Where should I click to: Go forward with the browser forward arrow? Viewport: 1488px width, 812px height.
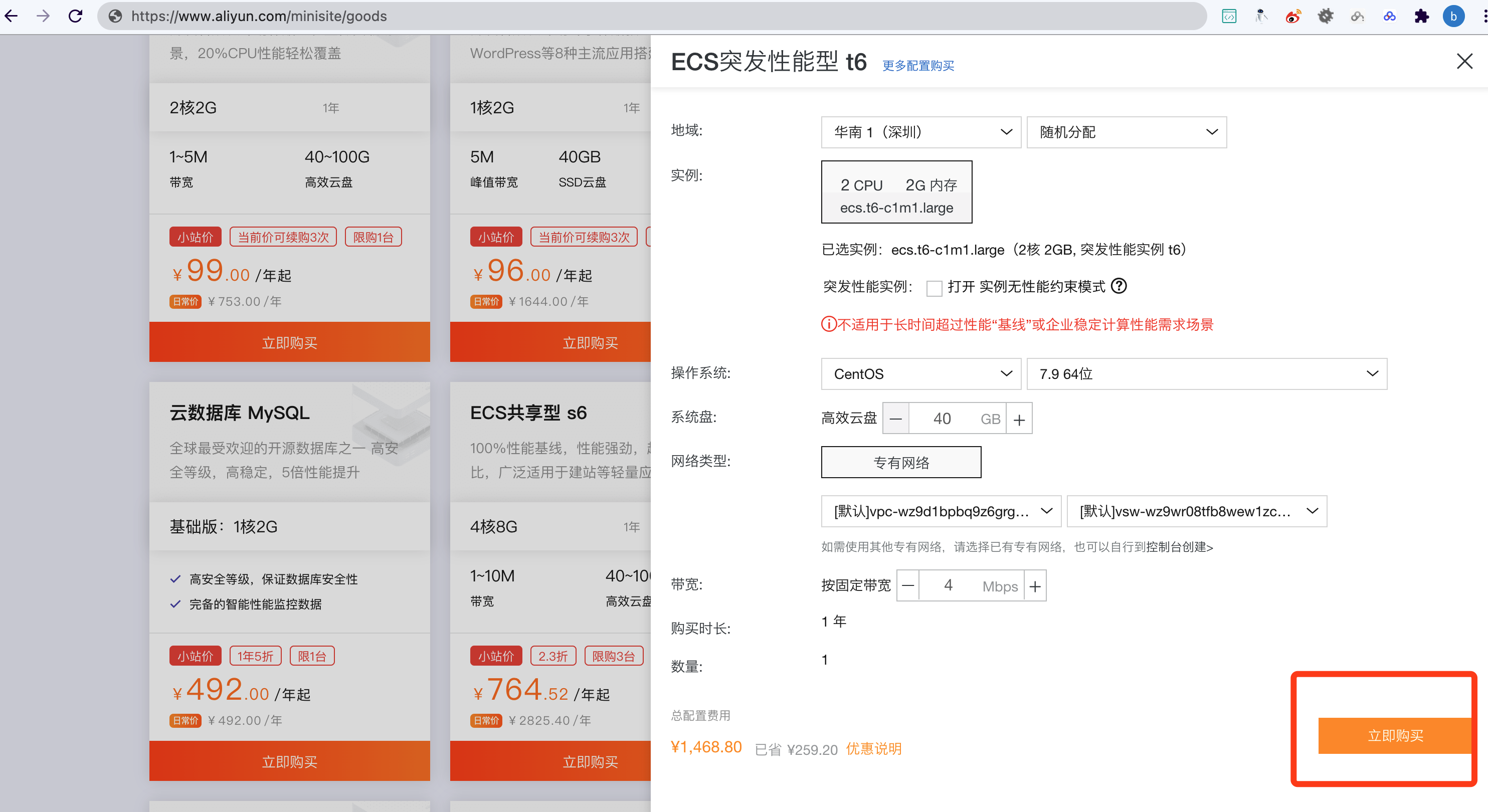point(43,16)
